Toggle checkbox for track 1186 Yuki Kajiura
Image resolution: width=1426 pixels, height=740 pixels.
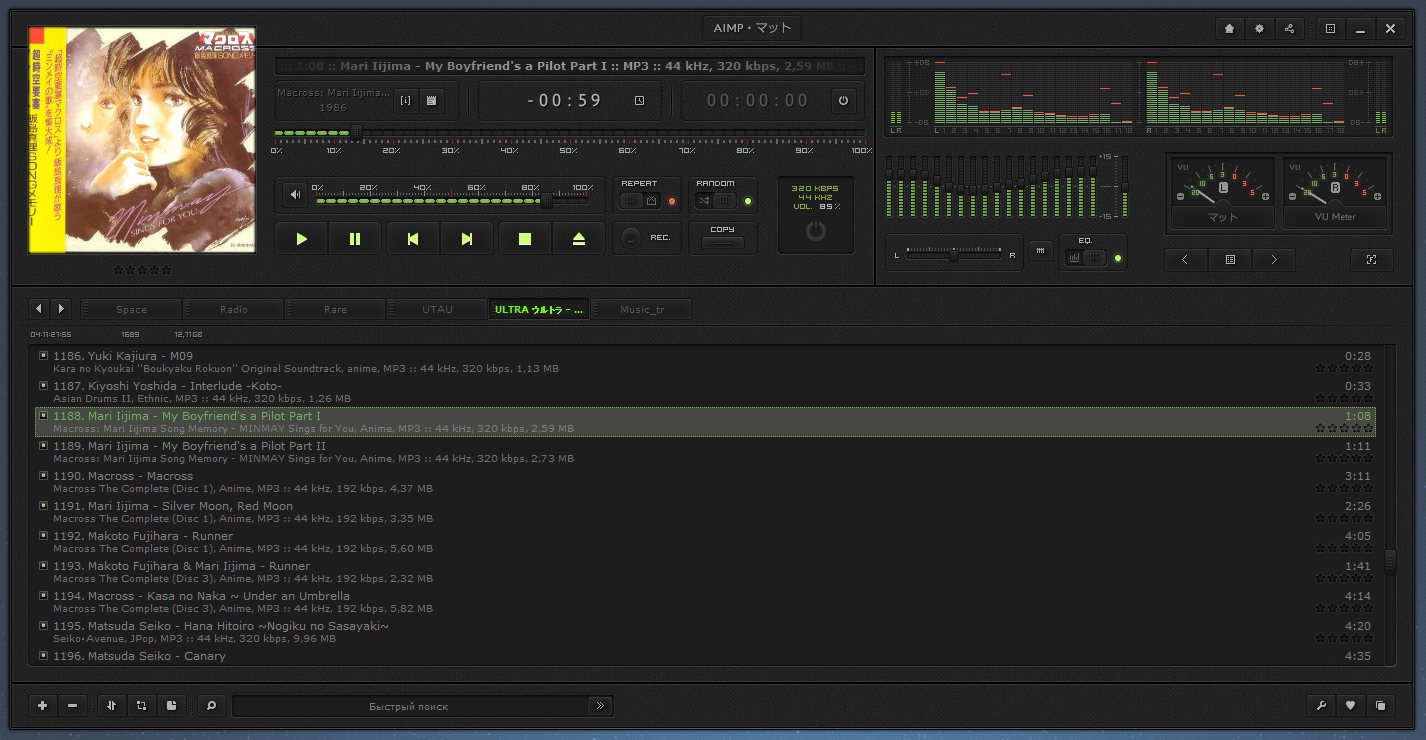click(43, 355)
